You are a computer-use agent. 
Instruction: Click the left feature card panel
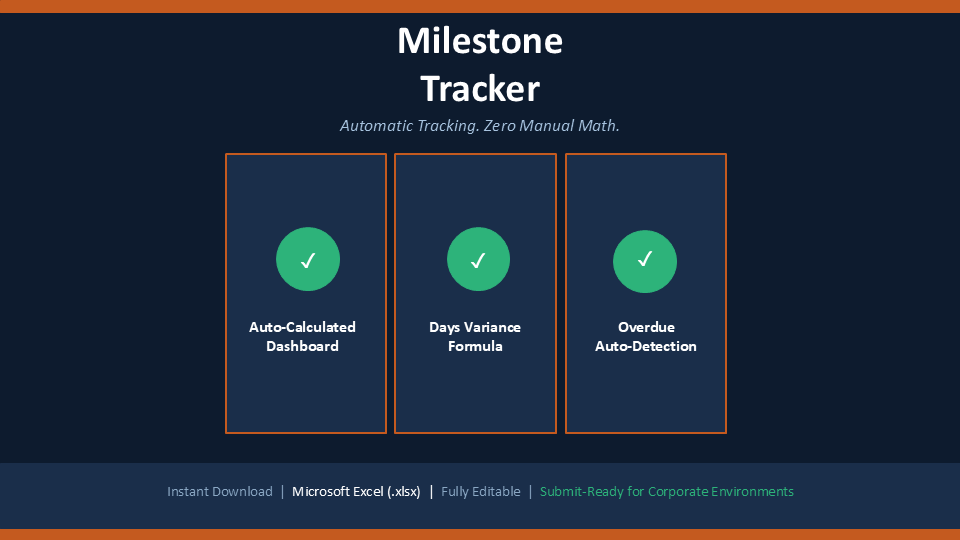pyautogui.click(x=306, y=293)
